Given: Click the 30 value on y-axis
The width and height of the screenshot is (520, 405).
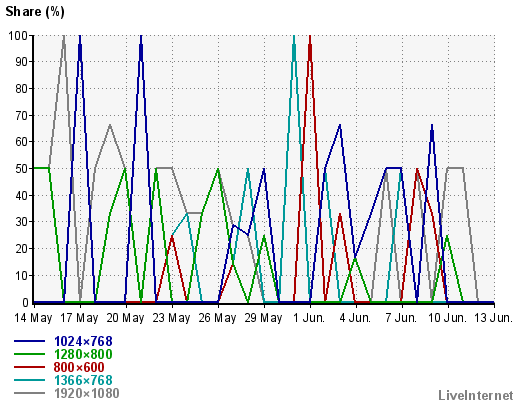Looking at the screenshot, I should pos(22,222).
